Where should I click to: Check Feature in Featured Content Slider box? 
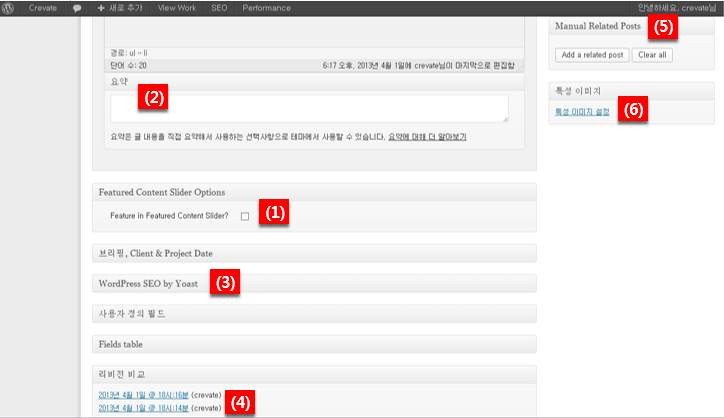(x=245, y=216)
